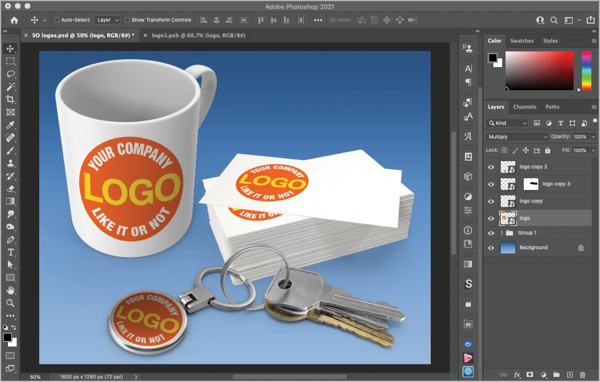Toggle the lock all layer button
Viewport: 600px width, 382px height.
pyautogui.click(x=548, y=150)
